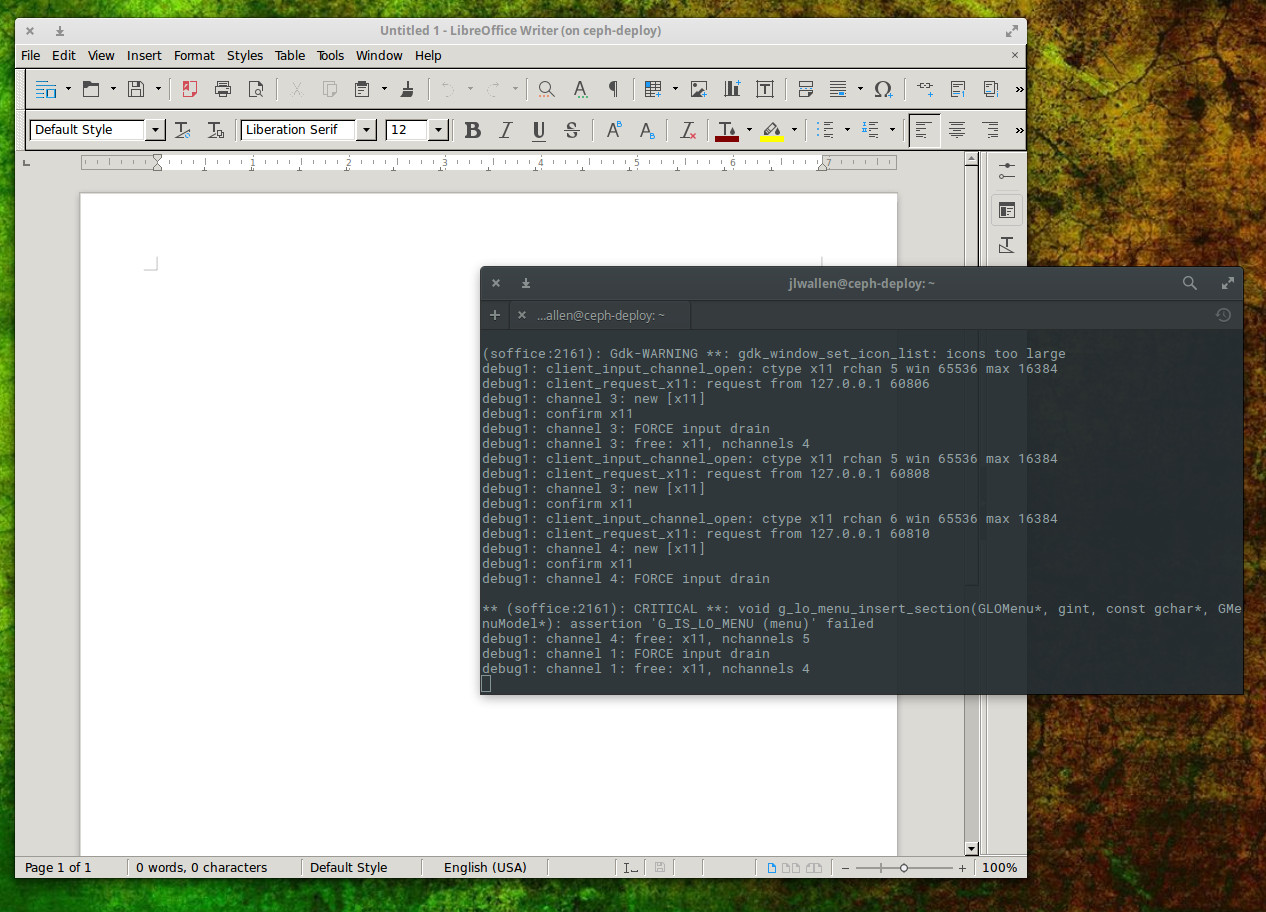Click Update Style icon
Screen dimensions: 1266x912
pyautogui.click(x=183, y=130)
